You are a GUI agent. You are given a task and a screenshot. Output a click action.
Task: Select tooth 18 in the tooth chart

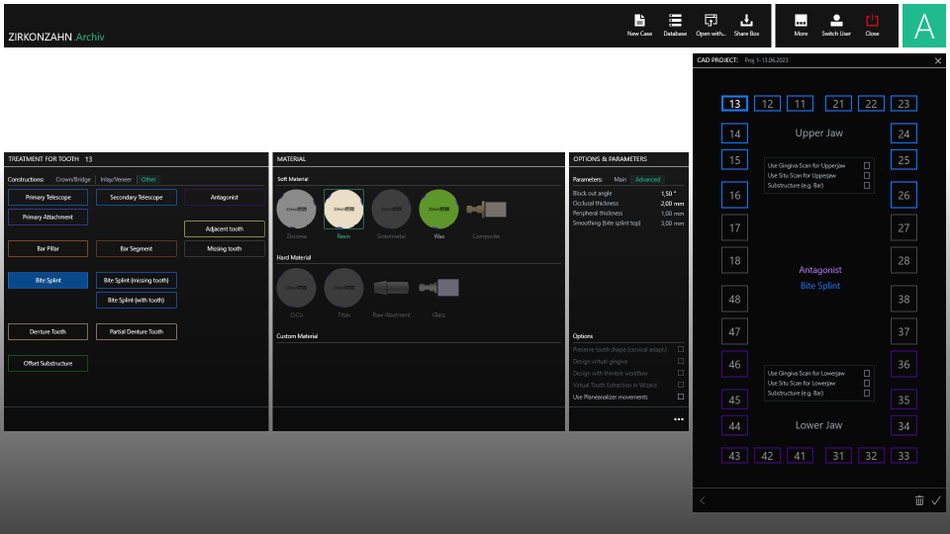point(734,261)
